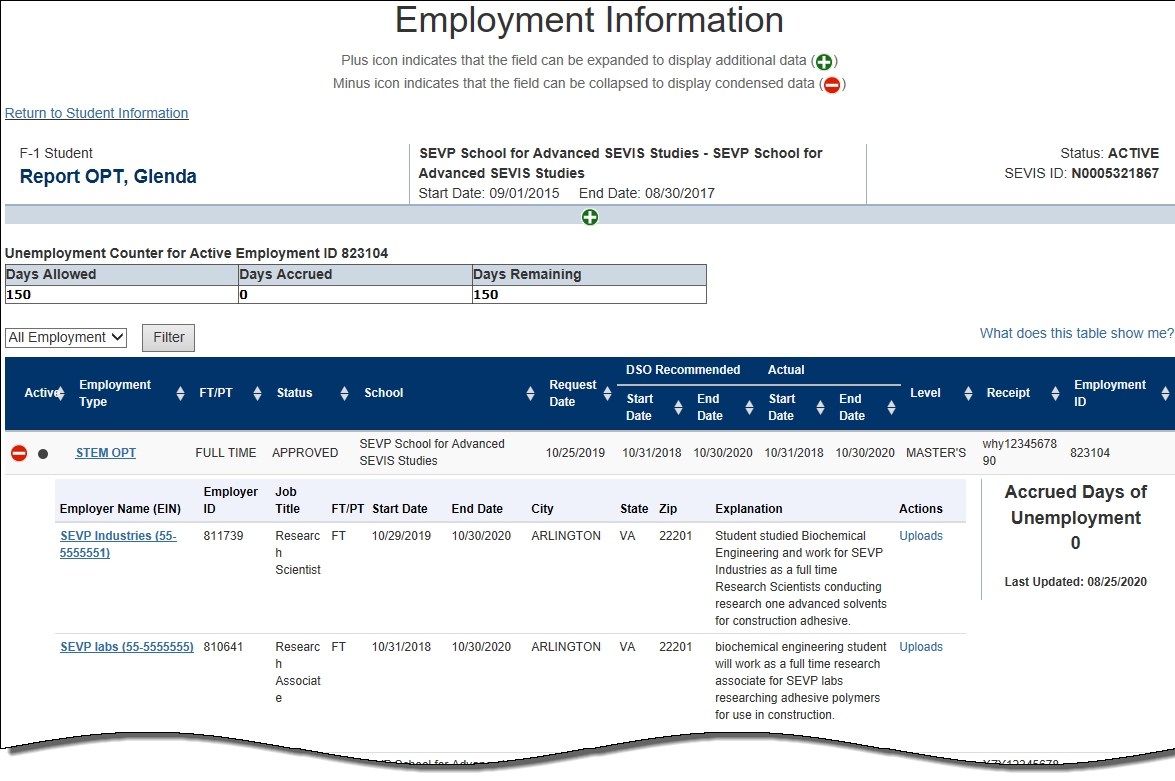Click the red minus icon in the legend text

832,85
